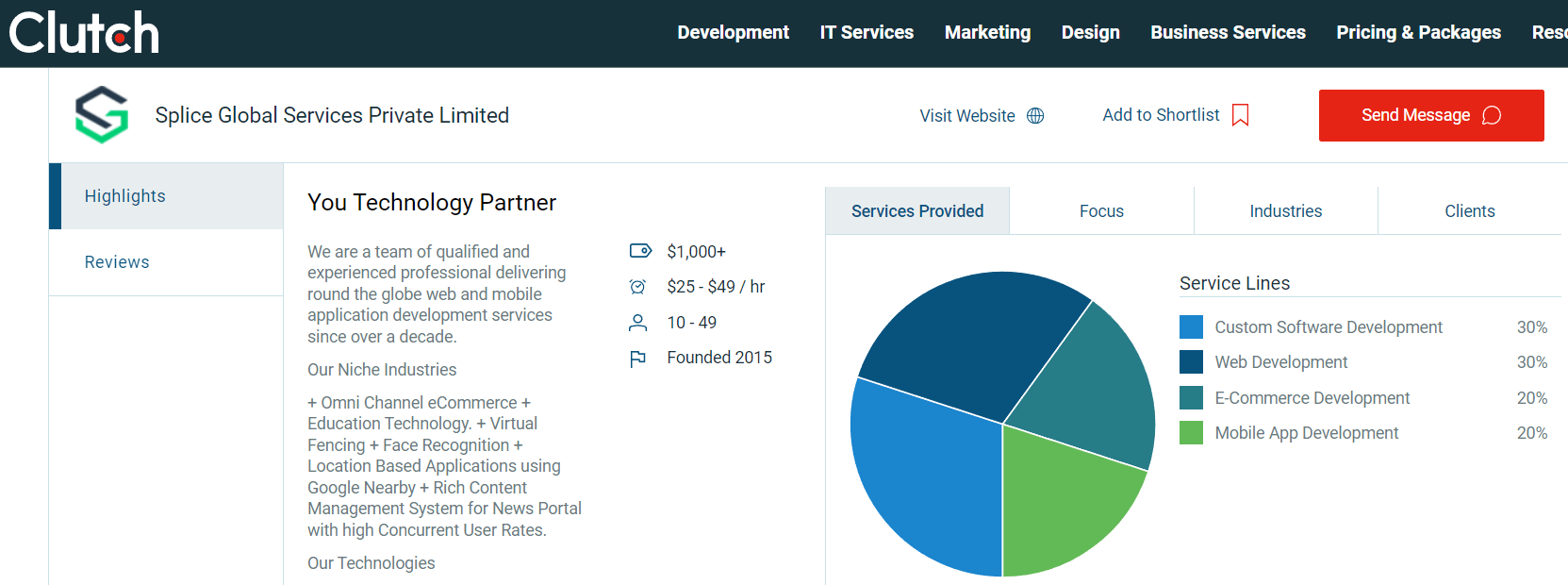The image size is (1568, 585).
Task: Open the IT Services menu
Action: (867, 33)
